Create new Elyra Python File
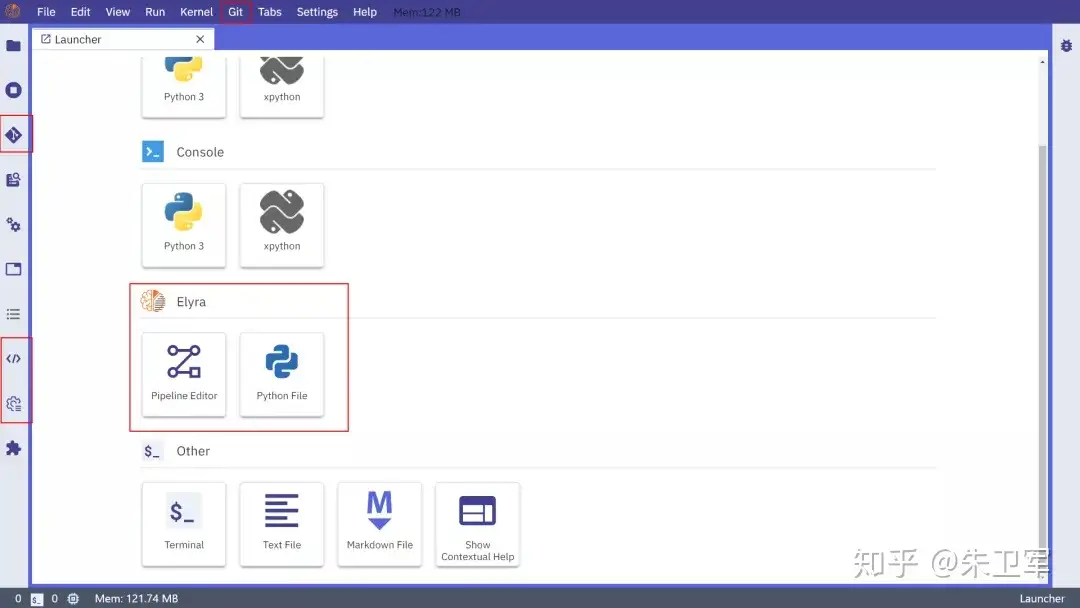This screenshot has width=1080, height=608. tap(282, 375)
